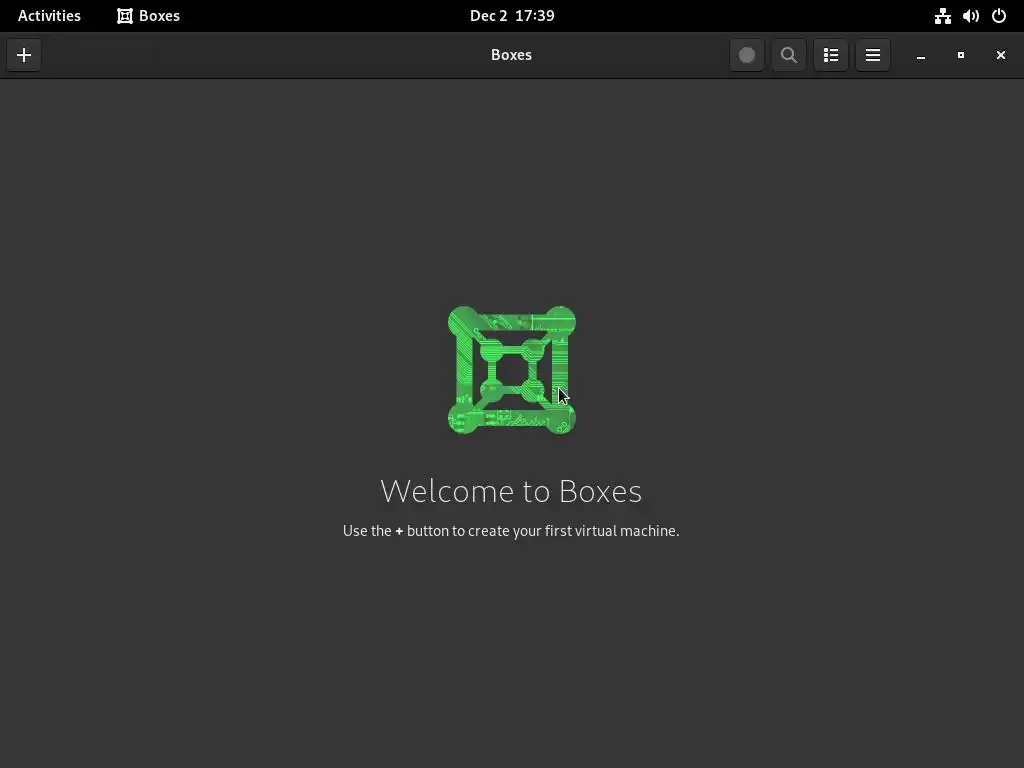Open search with the magnifier icon

tap(788, 55)
